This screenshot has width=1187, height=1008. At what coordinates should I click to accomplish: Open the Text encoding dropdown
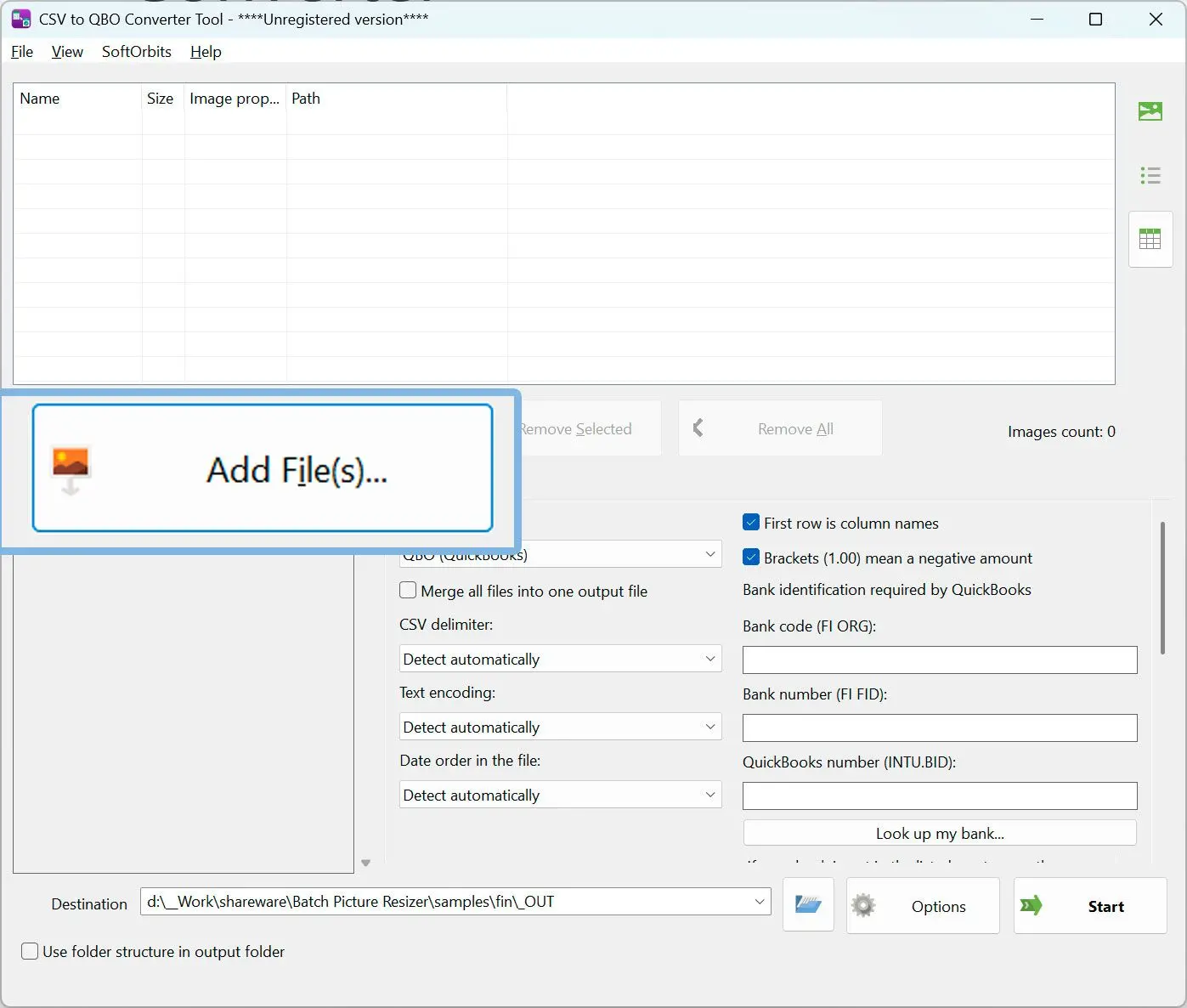(x=561, y=727)
